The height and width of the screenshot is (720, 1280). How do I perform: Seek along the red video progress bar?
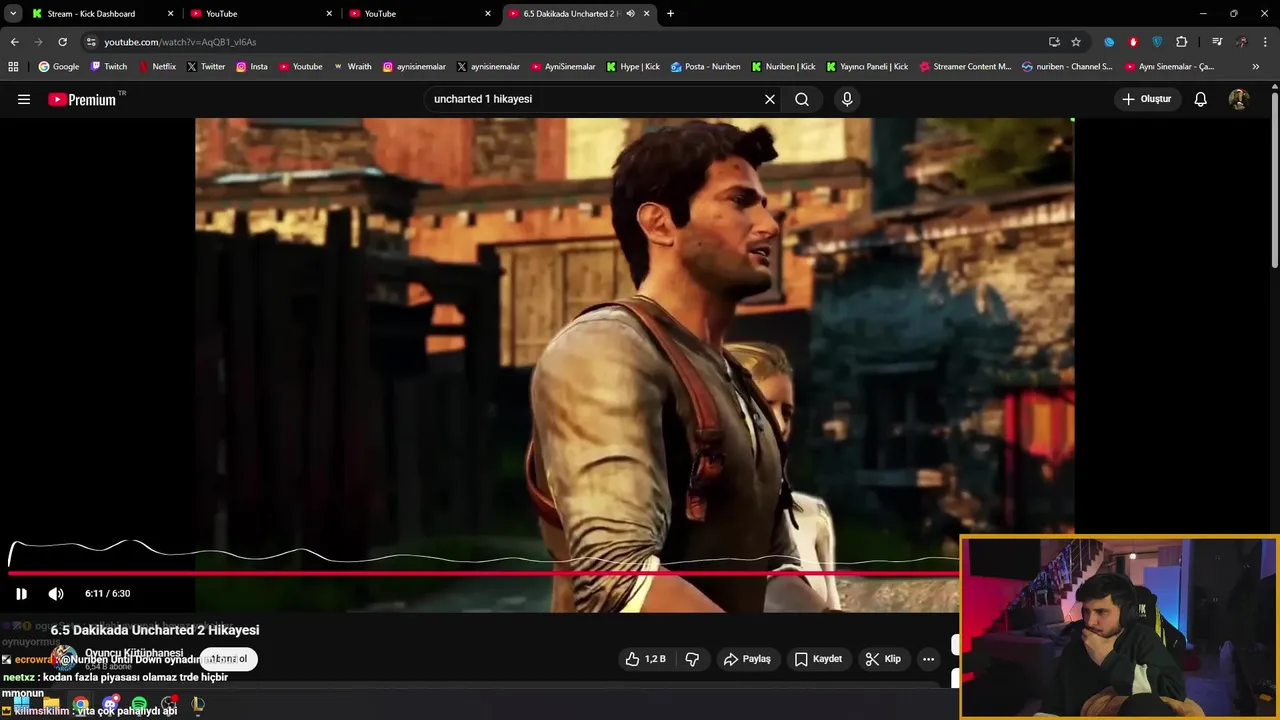[483, 573]
